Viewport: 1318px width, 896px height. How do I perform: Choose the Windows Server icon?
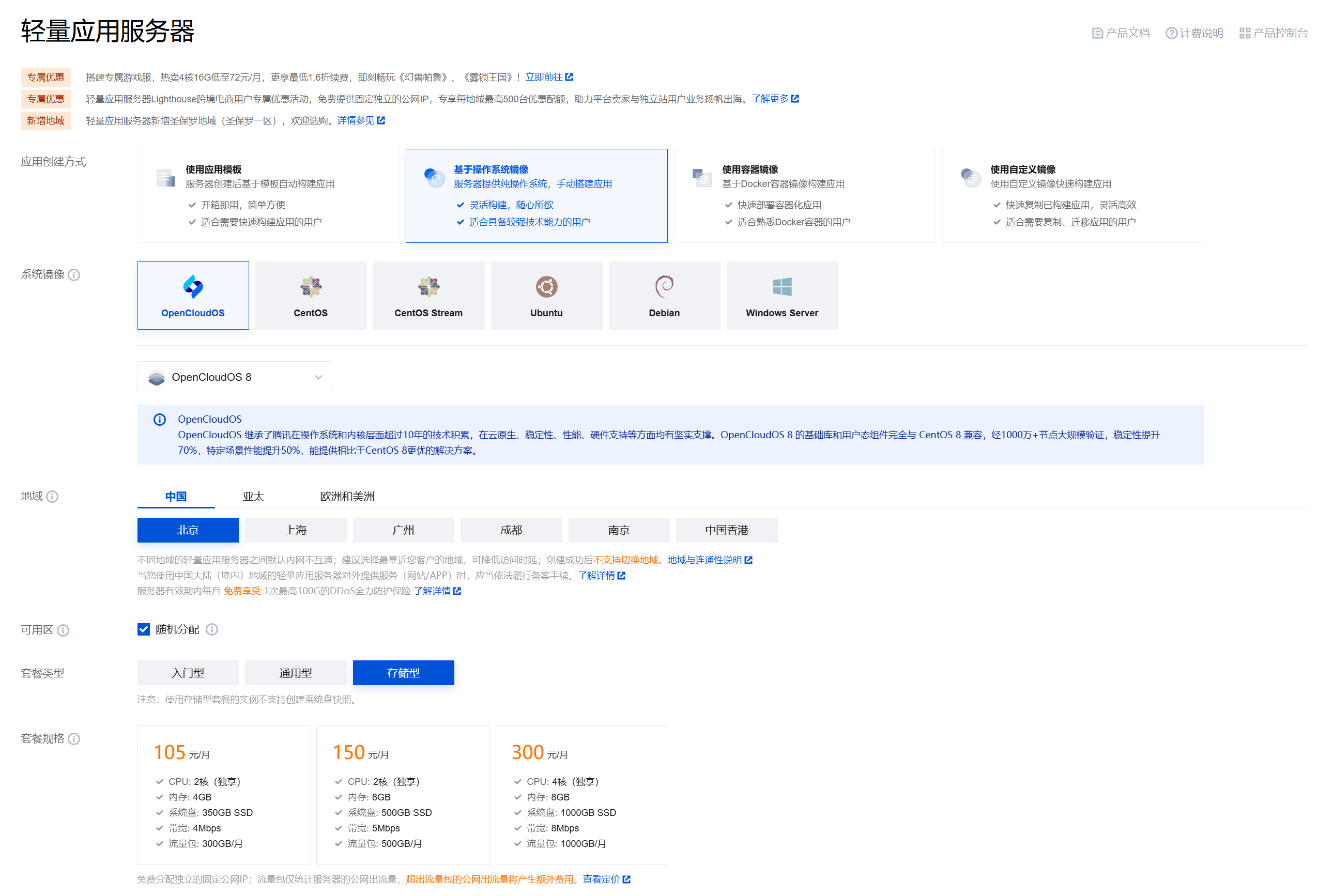782,287
